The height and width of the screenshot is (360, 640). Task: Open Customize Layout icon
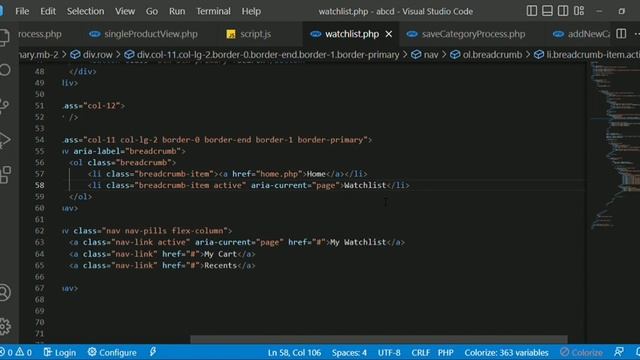click(x=579, y=11)
